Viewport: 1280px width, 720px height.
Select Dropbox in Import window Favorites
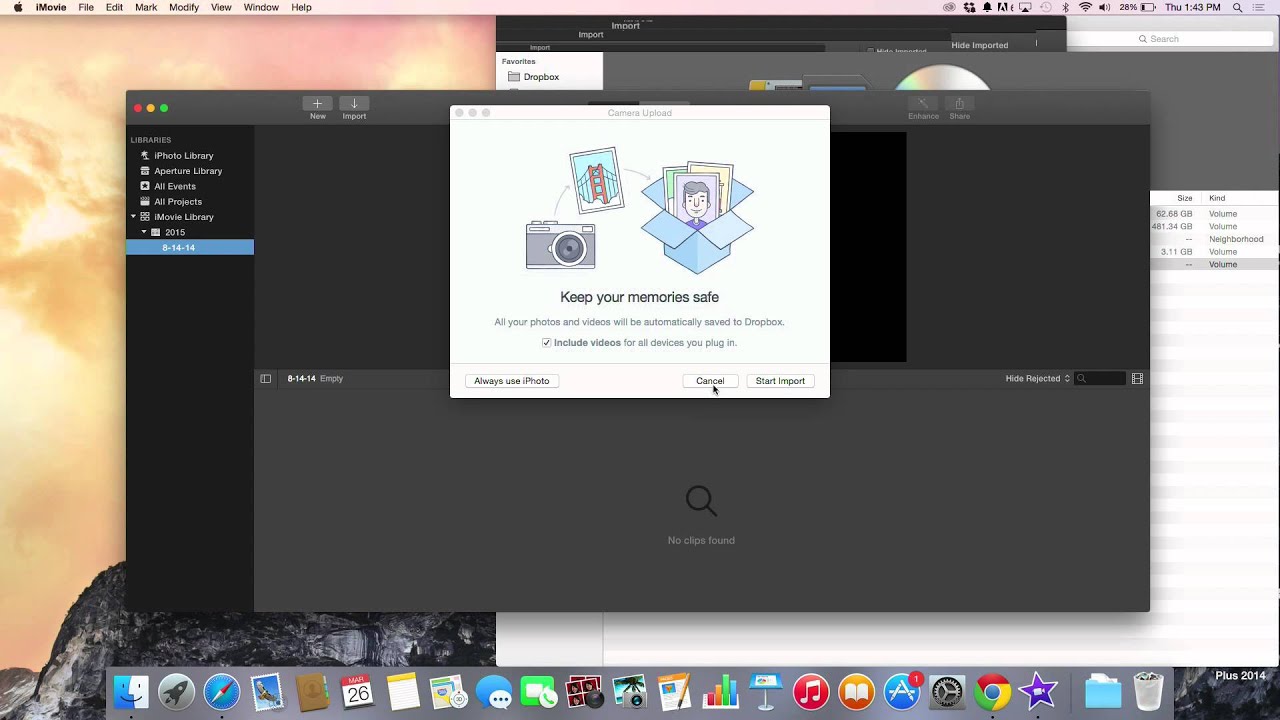541,77
